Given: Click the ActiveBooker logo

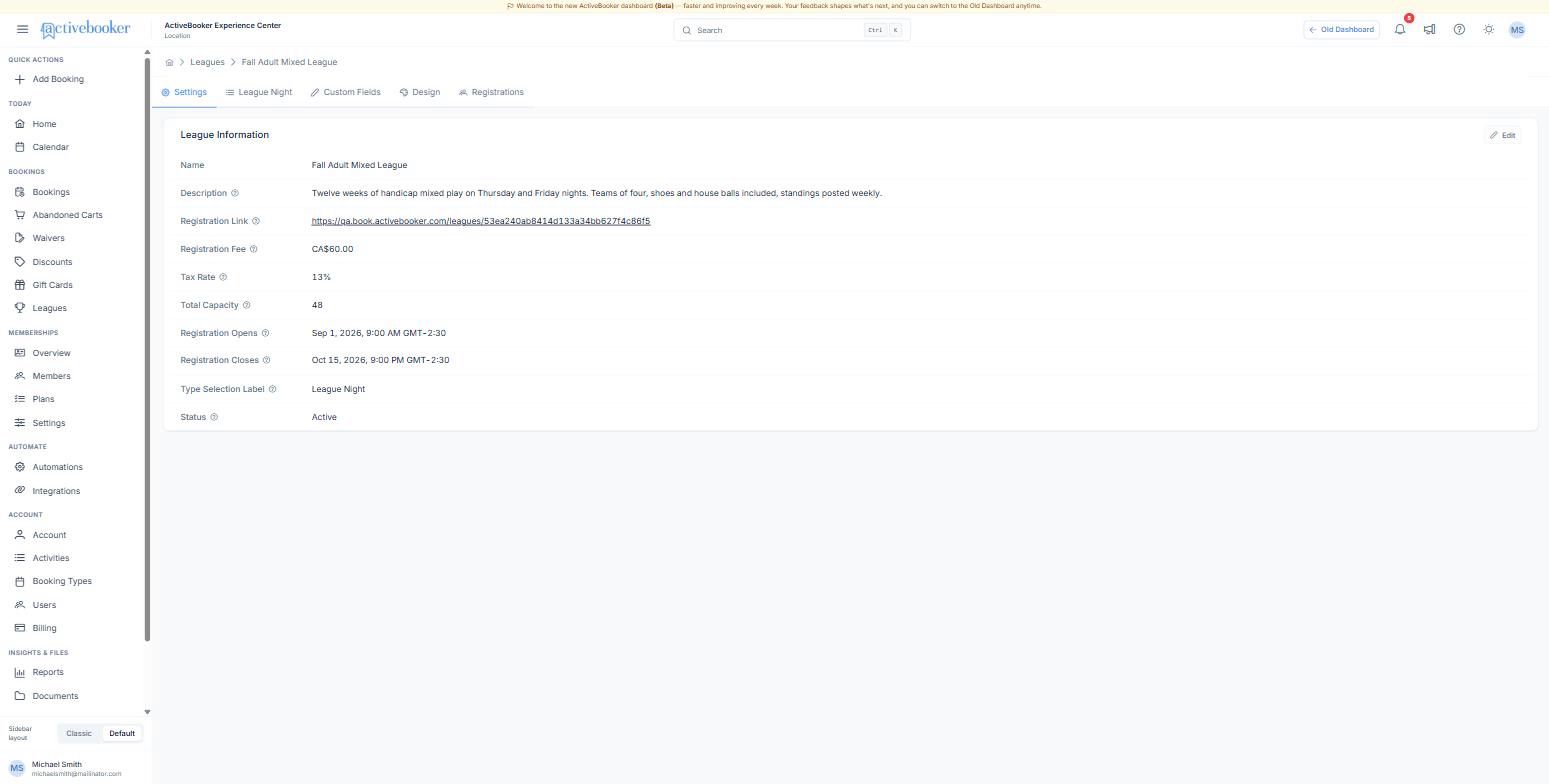Looking at the screenshot, I should tap(85, 29).
